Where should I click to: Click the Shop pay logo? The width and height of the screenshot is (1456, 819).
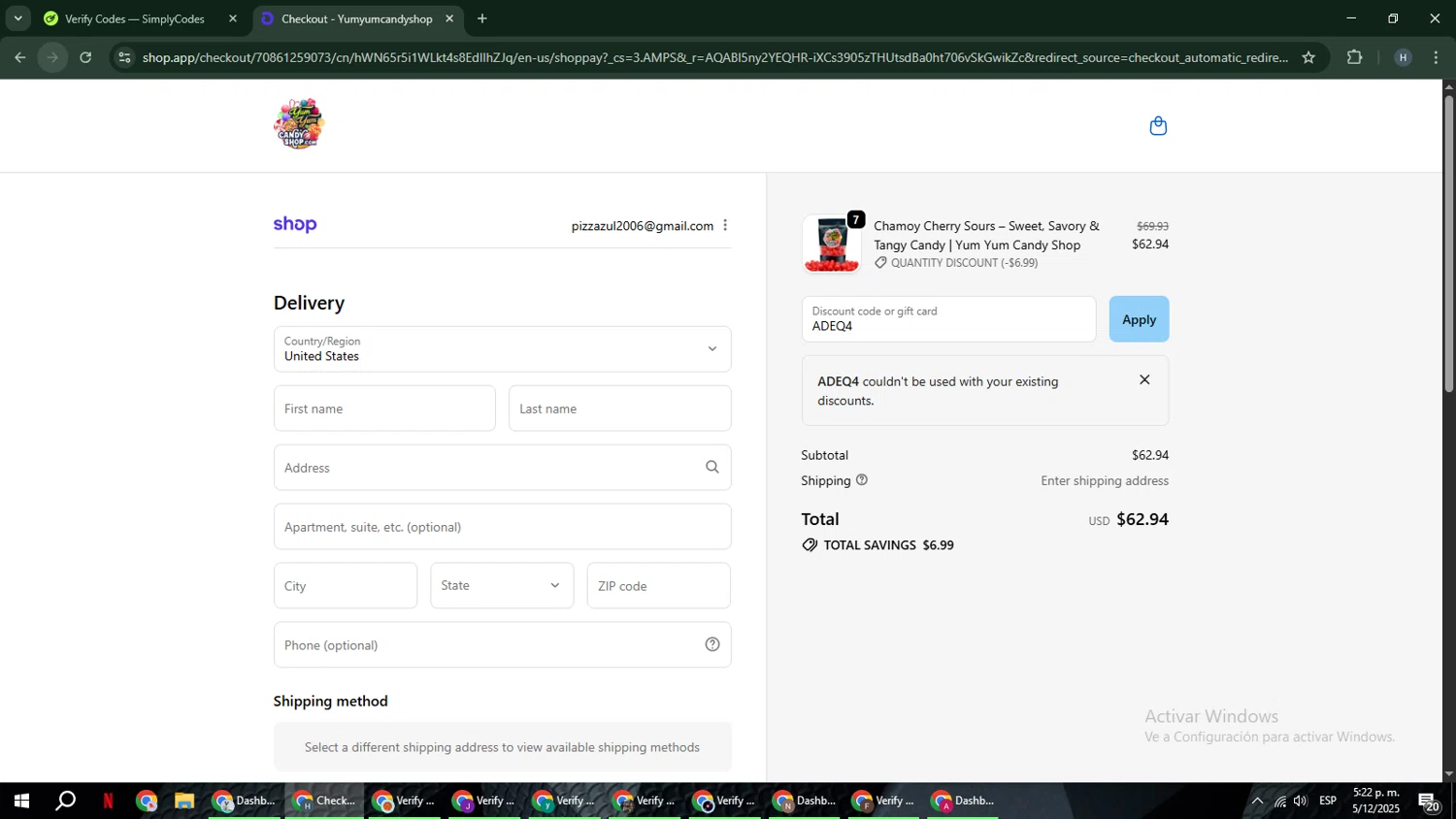click(x=295, y=224)
